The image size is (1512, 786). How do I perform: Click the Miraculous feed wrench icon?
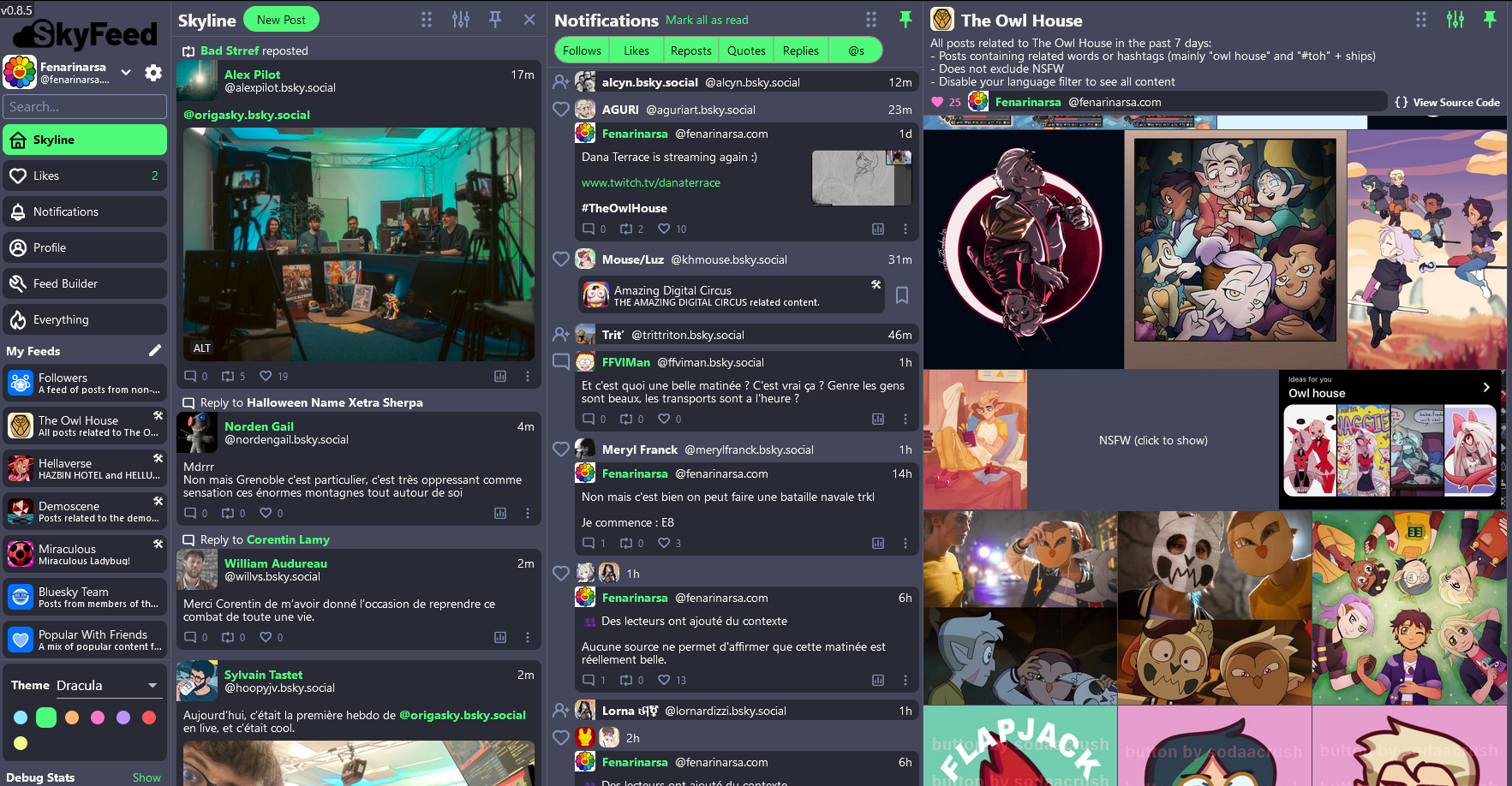tap(158, 544)
